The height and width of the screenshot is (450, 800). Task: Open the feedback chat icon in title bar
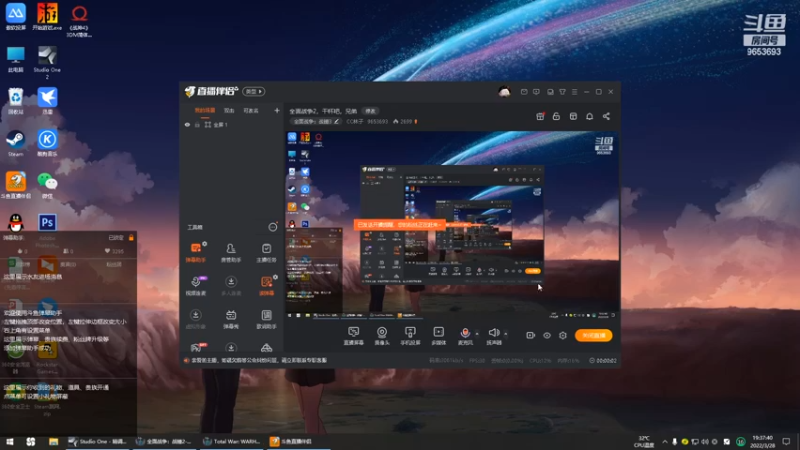(x=536, y=92)
